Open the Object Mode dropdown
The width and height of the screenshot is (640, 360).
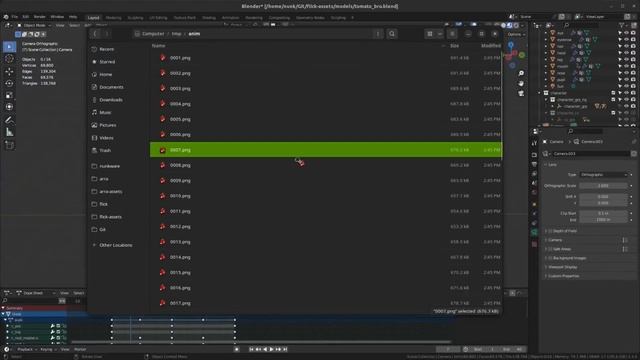(x=34, y=25)
